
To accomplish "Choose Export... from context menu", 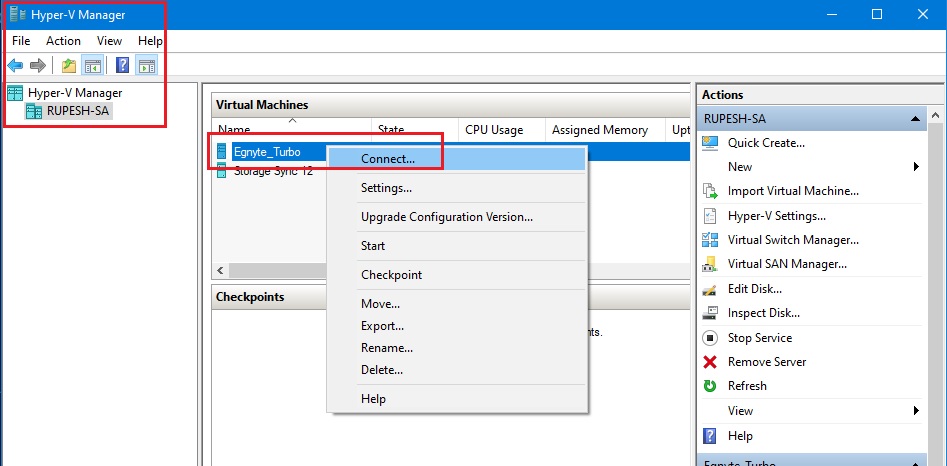I will coord(457,326).
